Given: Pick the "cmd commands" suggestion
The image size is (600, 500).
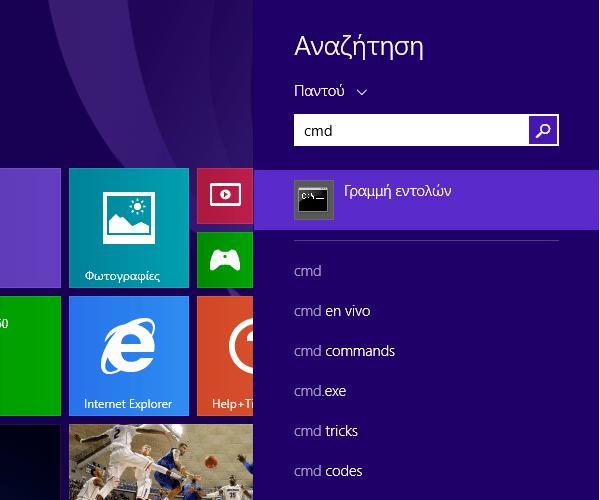Looking at the screenshot, I should tap(344, 351).
